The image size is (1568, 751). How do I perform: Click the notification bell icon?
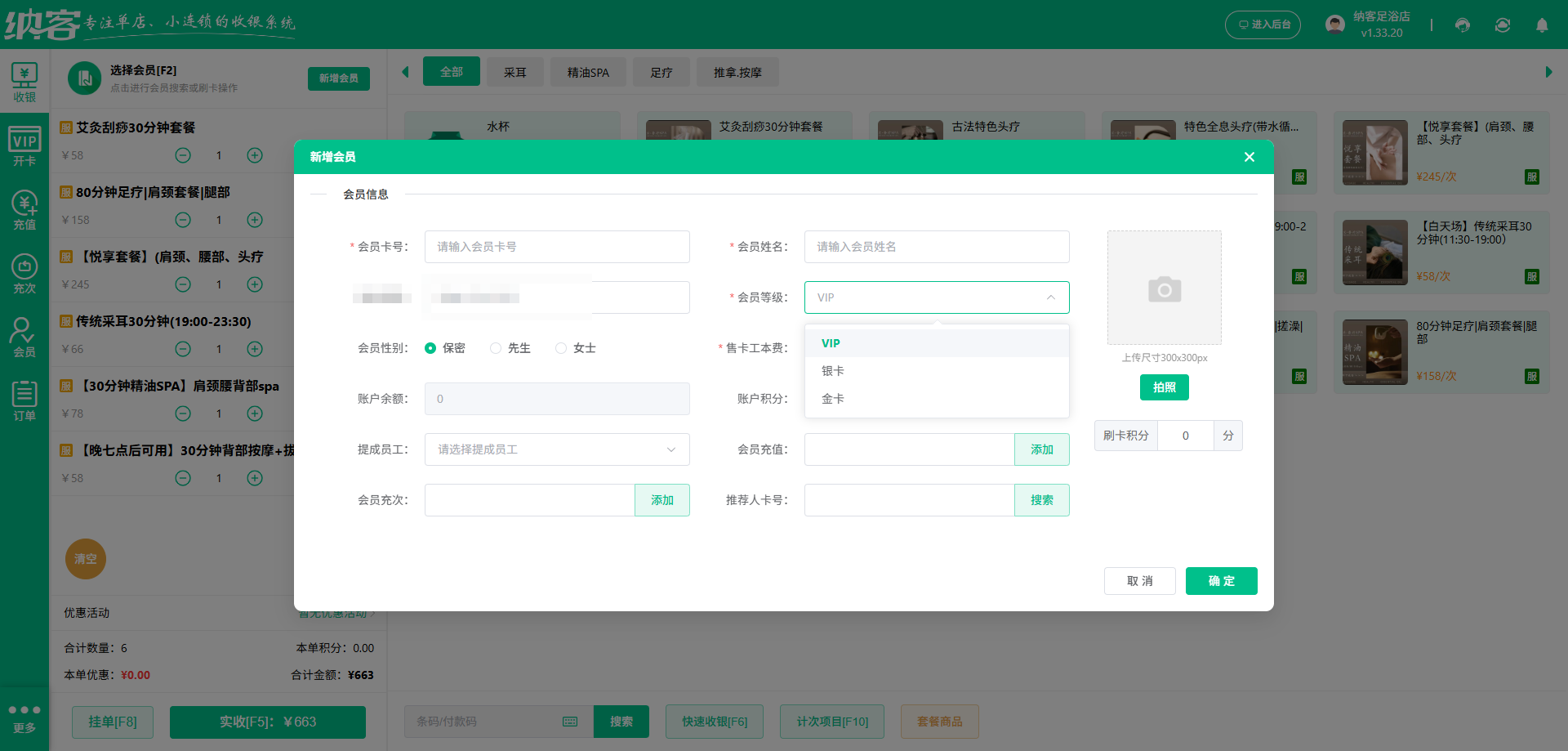click(1542, 25)
